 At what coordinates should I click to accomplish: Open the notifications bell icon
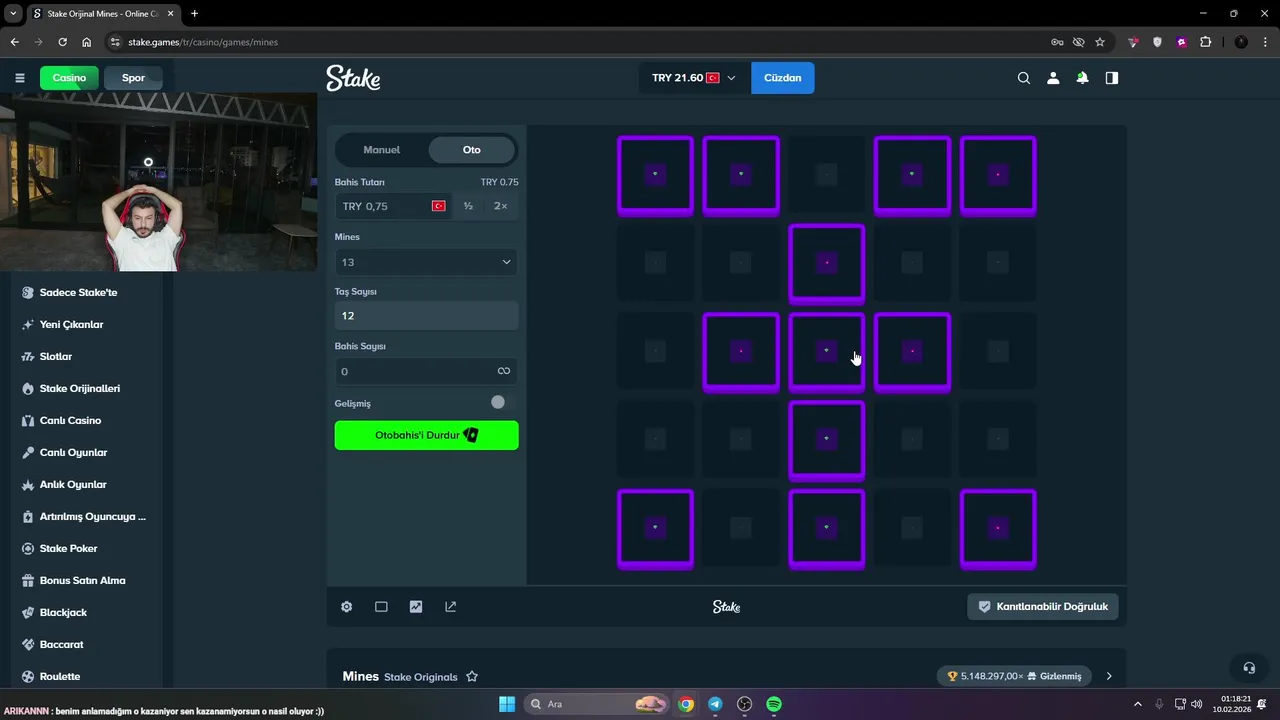[1082, 78]
